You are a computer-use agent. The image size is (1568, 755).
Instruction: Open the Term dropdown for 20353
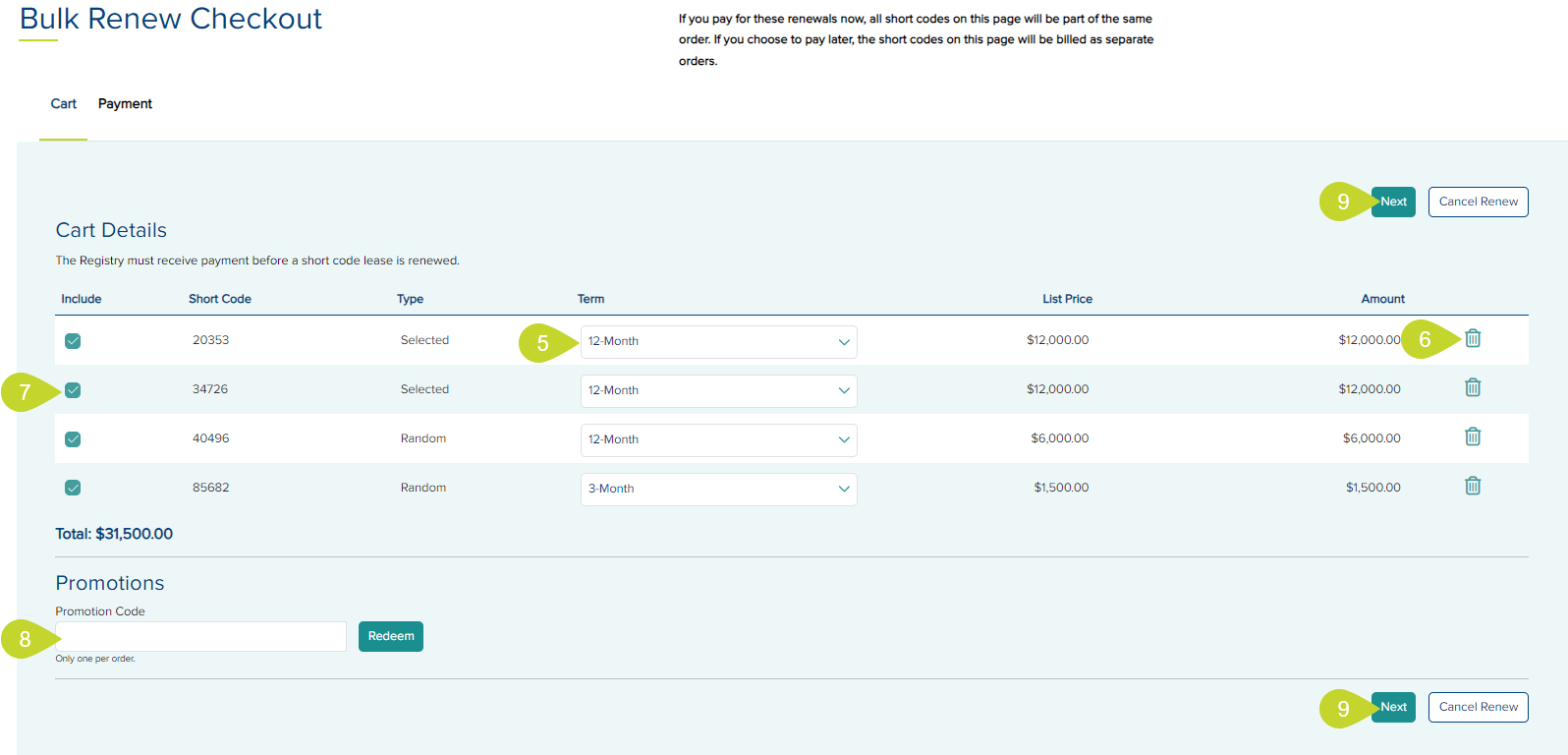pos(718,342)
